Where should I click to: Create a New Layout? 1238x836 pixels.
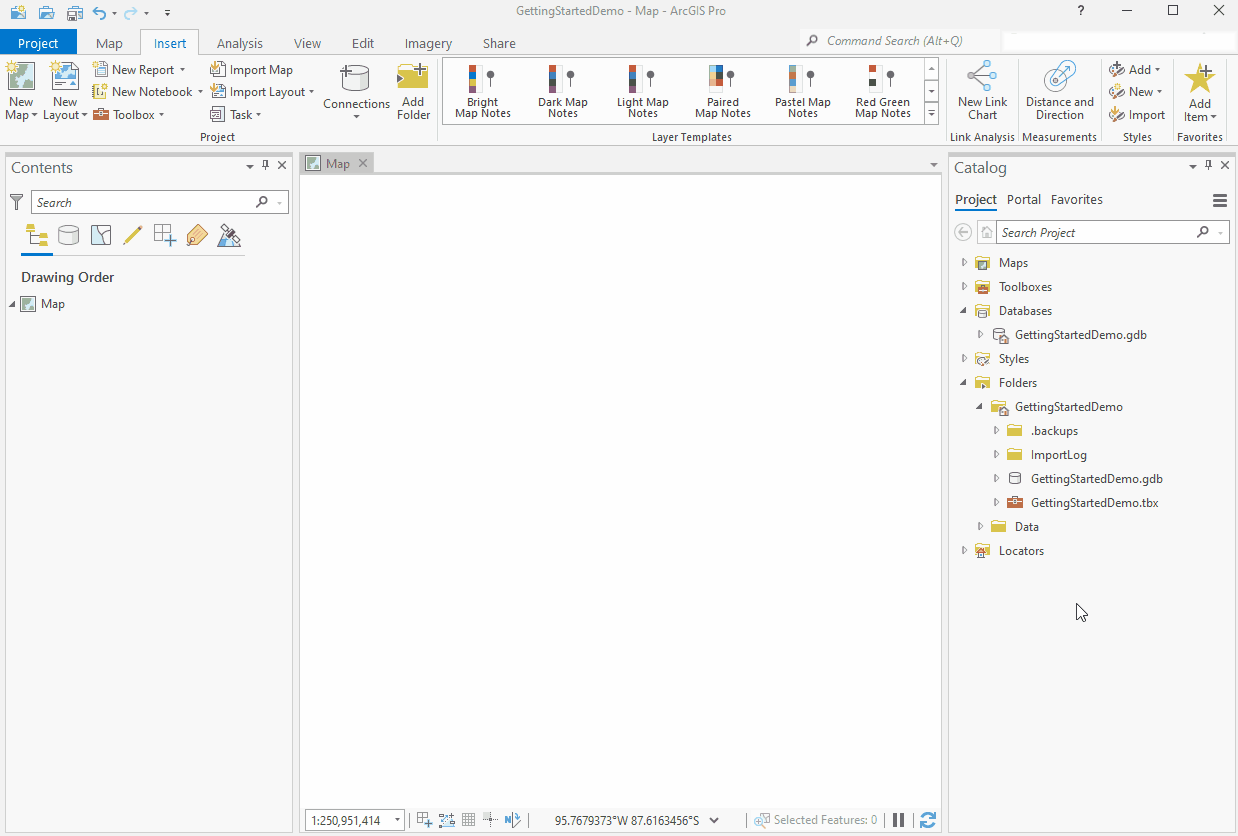[x=65, y=91]
